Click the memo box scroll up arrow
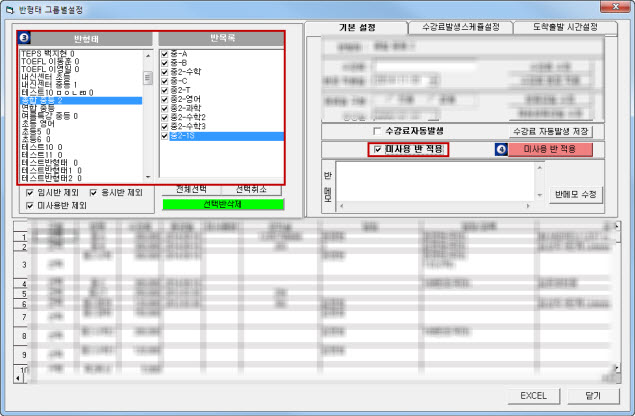Image resolution: width=635 pixels, height=416 pixels. pyautogui.click(x=539, y=168)
